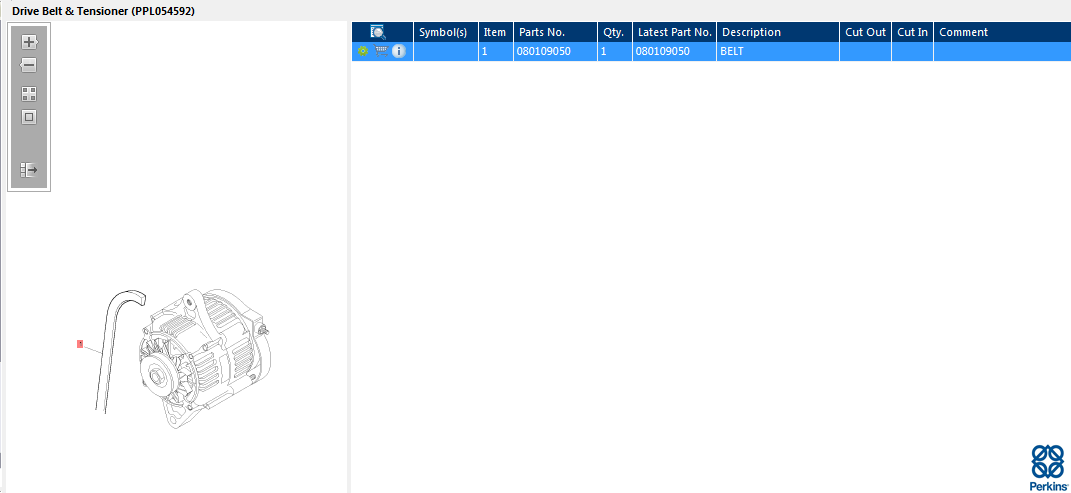The height and width of the screenshot is (493, 1071).
Task: Click the alternator drawing in the diagram
Action: point(205,358)
